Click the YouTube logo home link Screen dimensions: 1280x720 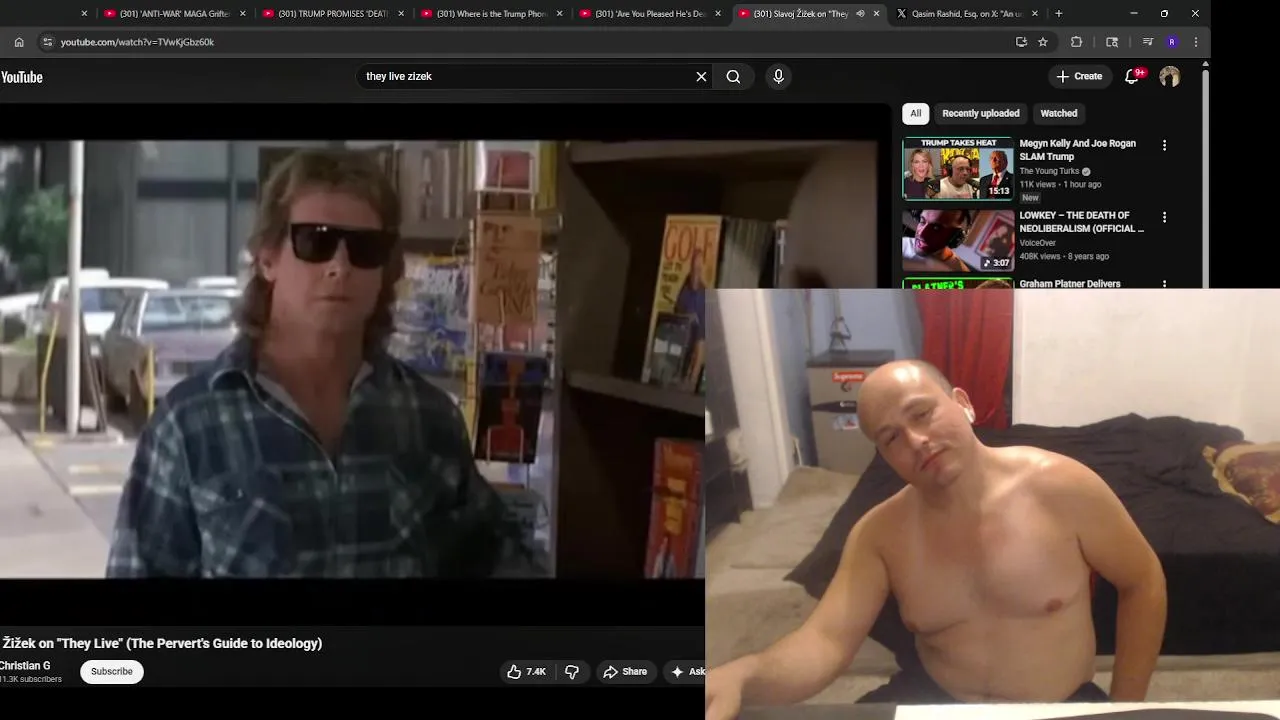point(21,77)
